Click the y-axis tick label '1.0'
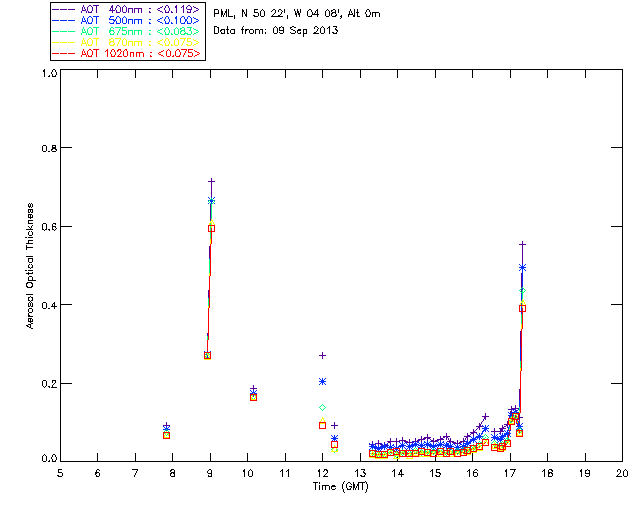Screen dimensions: 640x512 pos(49,73)
